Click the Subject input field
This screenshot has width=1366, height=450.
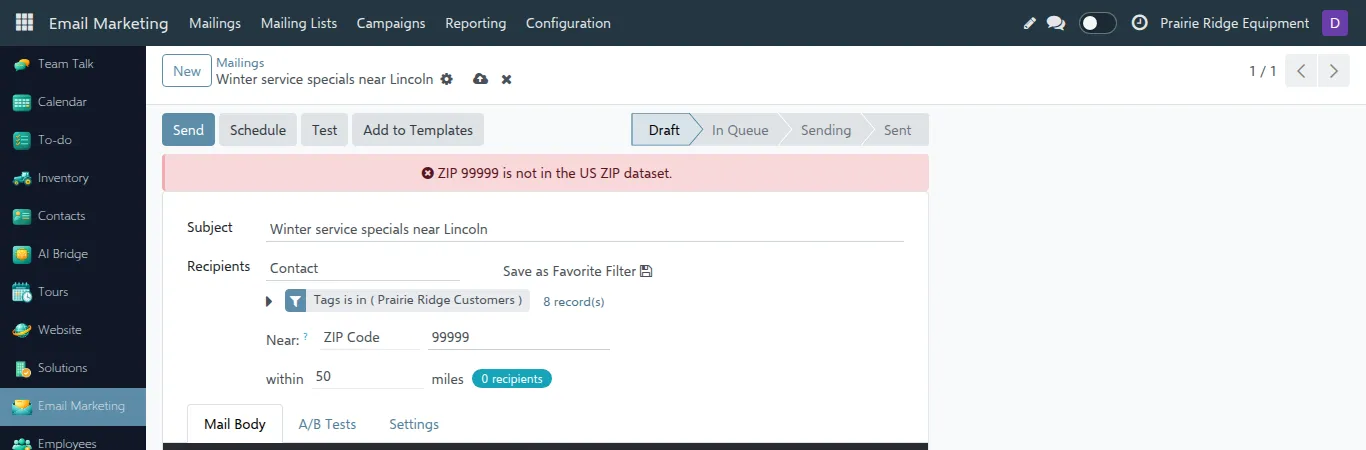pos(585,229)
